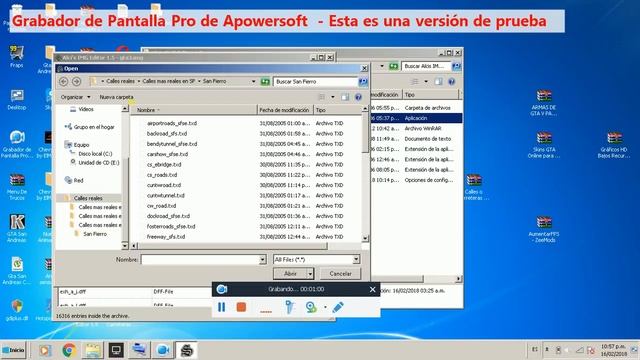This screenshot has width=640, height=360.
Task: Click the back arrow in the Open dialog
Action: click(x=63, y=81)
